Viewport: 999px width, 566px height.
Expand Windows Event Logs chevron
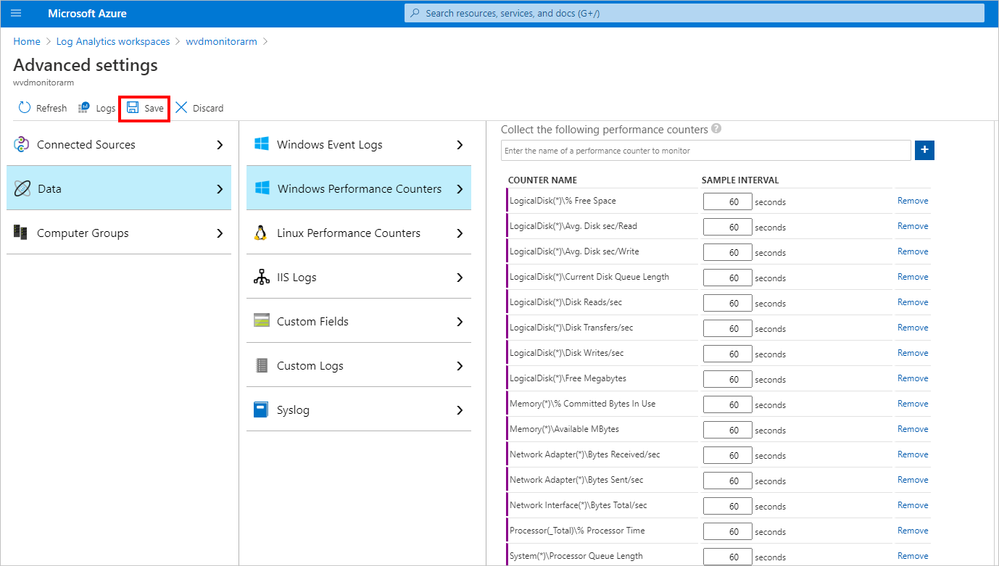460,145
